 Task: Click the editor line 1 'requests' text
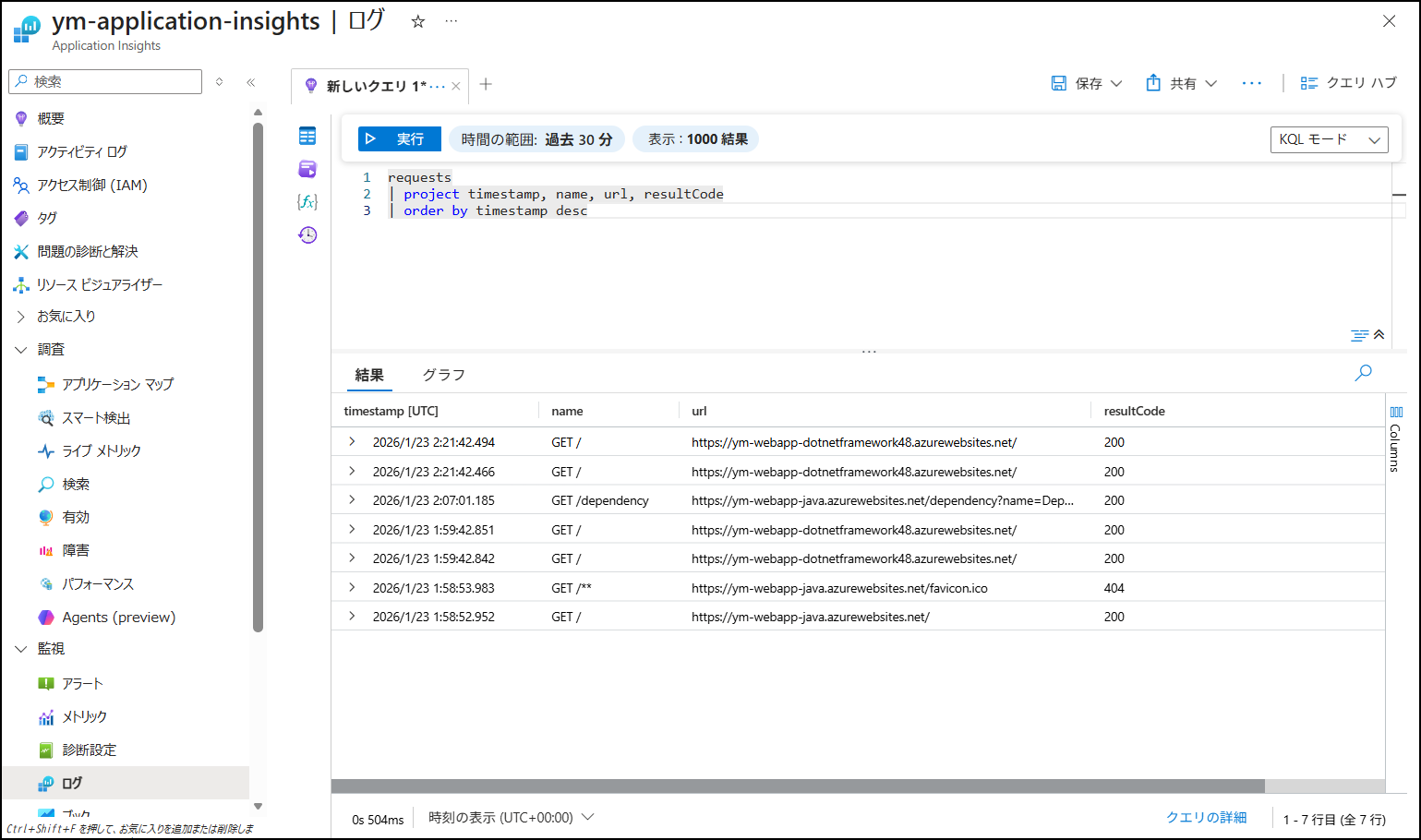pos(420,177)
